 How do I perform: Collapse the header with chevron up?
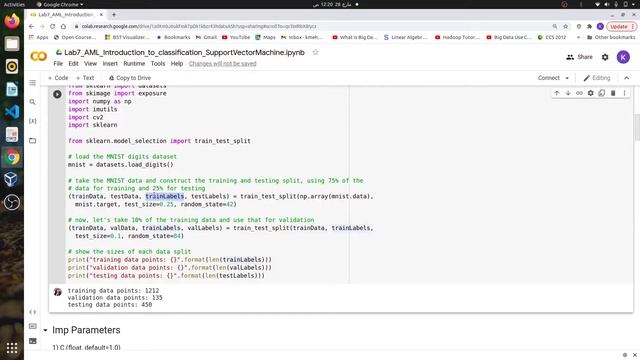click(x=627, y=78)
